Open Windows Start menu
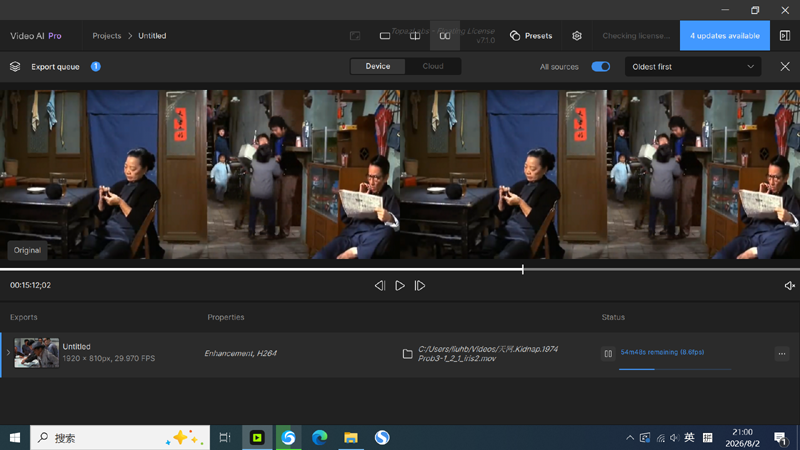 [x=15, y=438]
